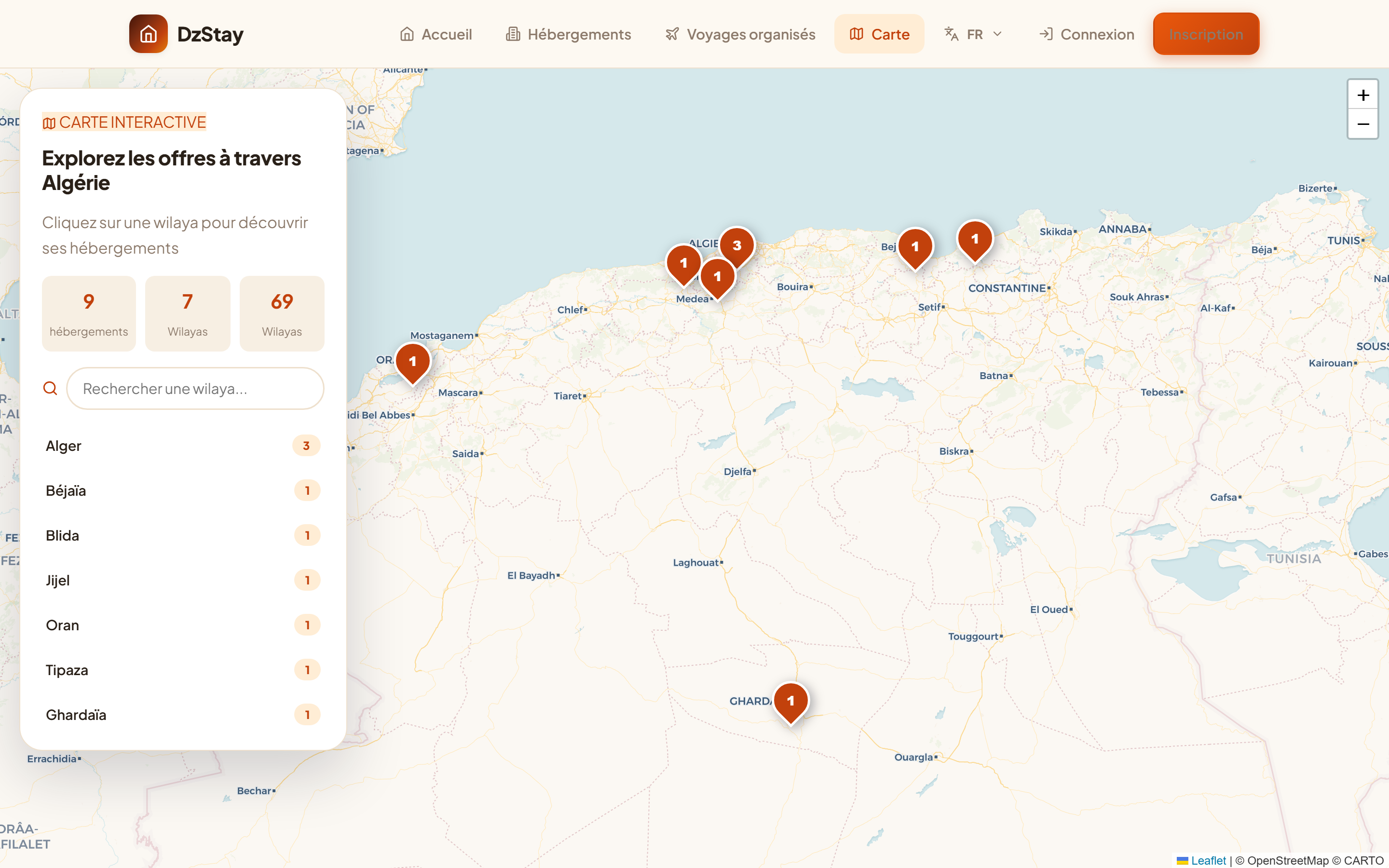Image resolution: width=1389 pixels, height=868 pixels.
Task: Open the DzStay brand name link
Action: [210, 34]
